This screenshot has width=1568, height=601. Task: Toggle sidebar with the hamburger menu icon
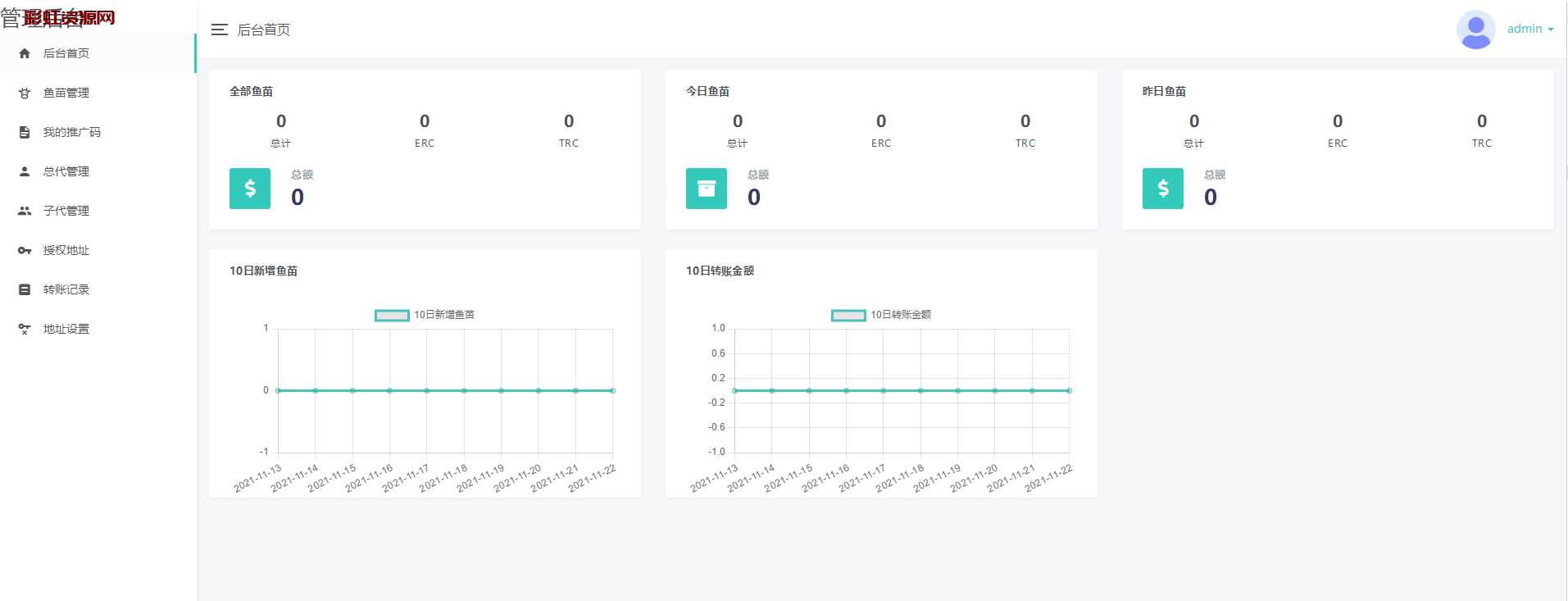pyautogui.click(x=219, y=30)
